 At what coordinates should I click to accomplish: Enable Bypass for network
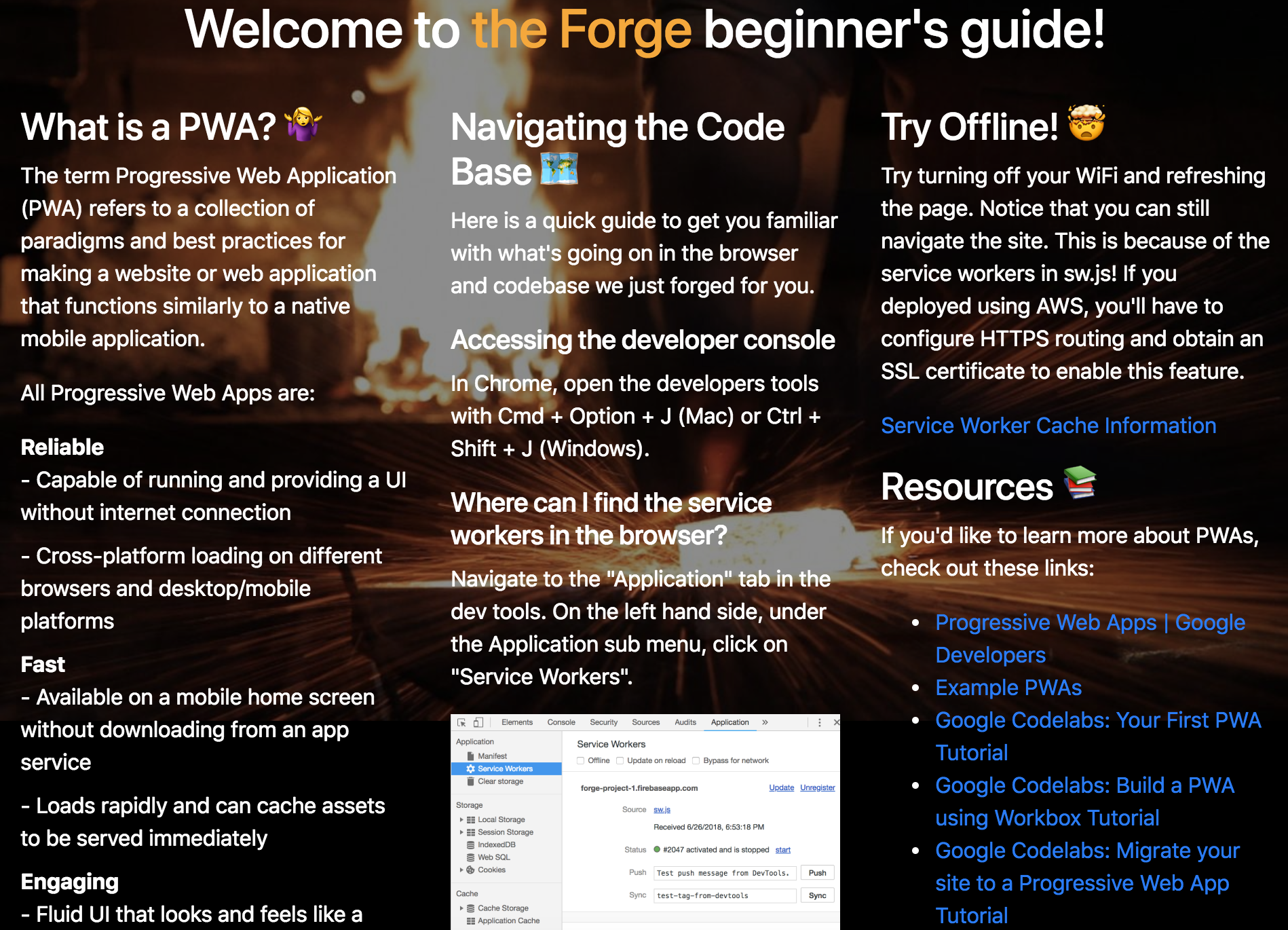click(x=696, y=760)
